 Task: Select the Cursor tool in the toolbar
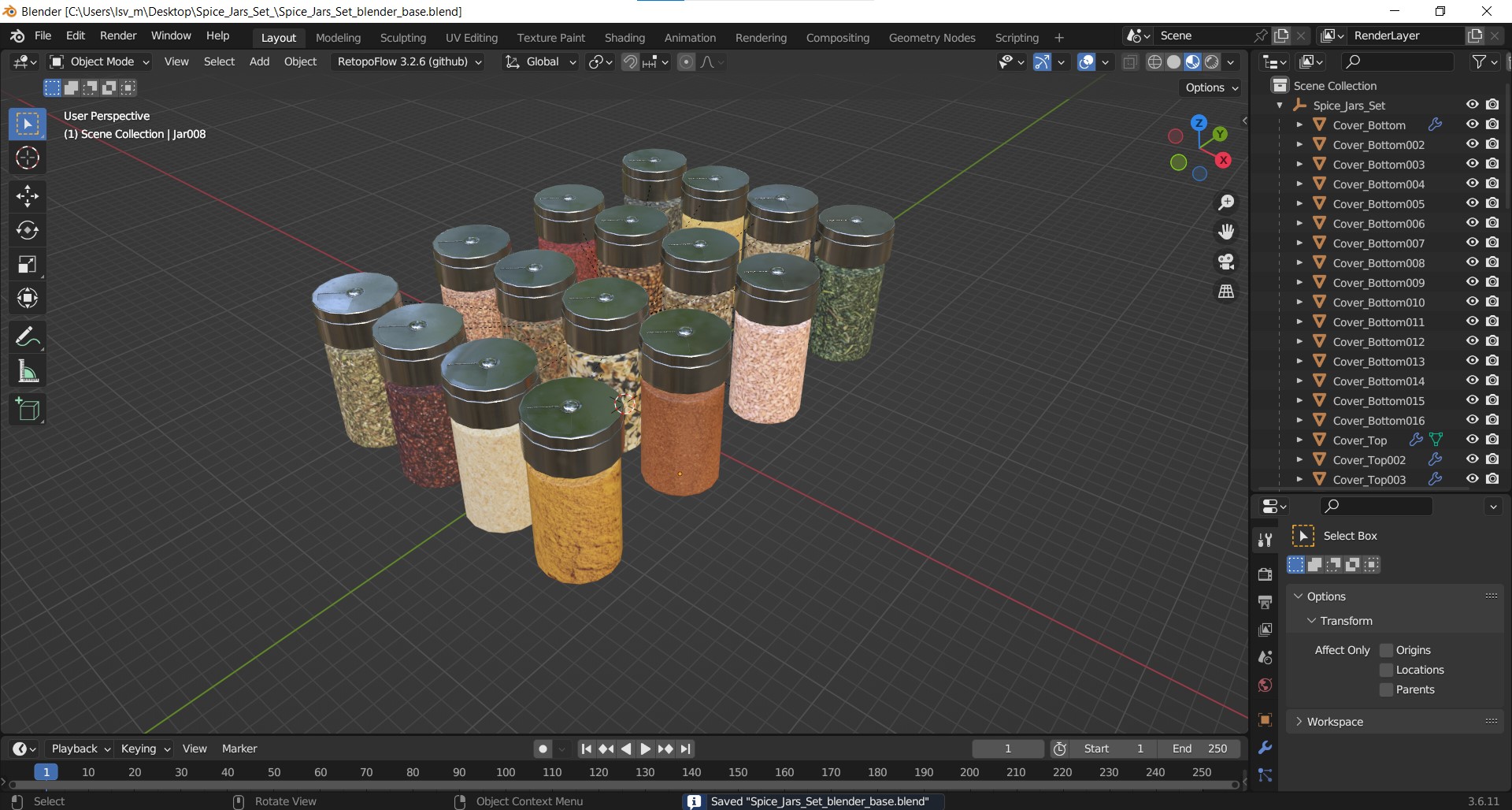pos(28,158)
